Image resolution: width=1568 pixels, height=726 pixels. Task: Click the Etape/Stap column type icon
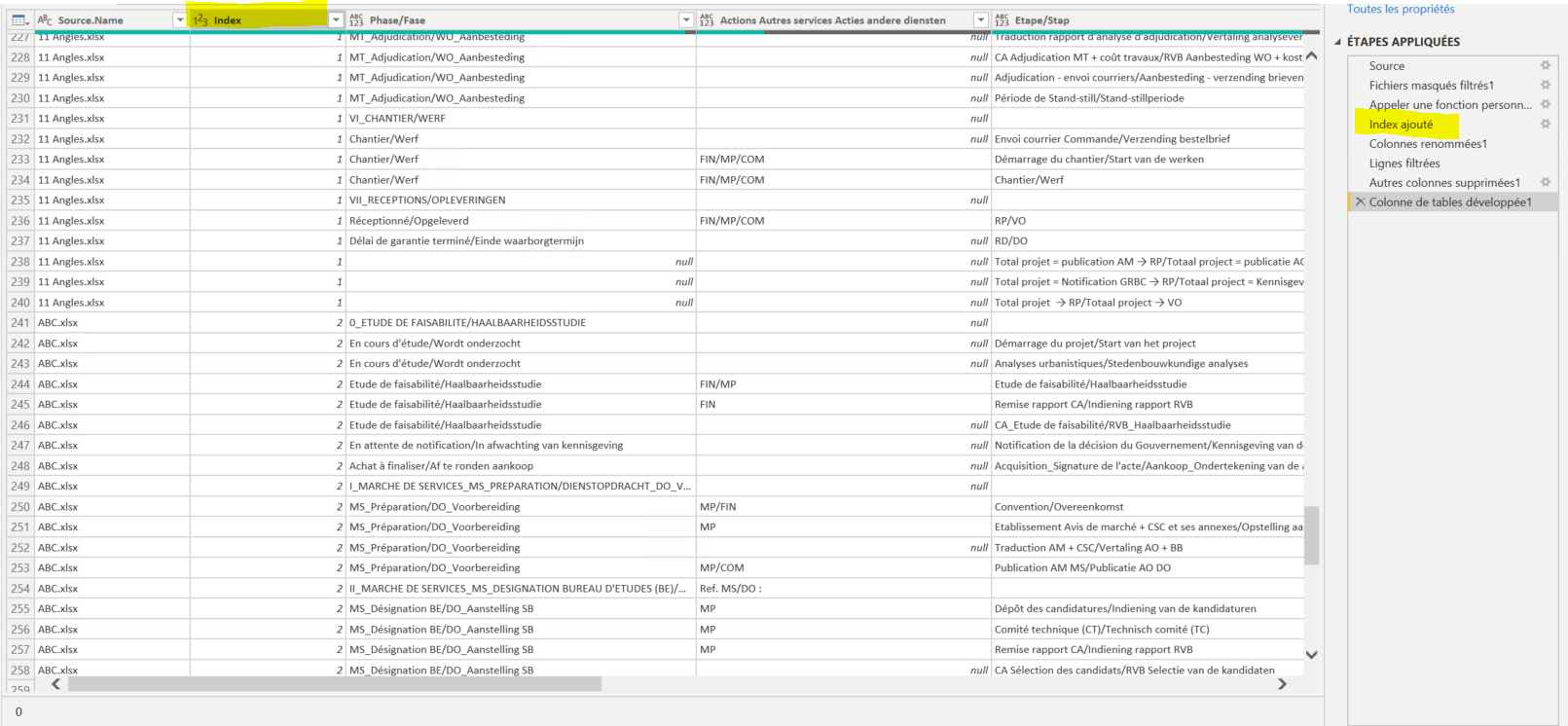pos(1002,19)
